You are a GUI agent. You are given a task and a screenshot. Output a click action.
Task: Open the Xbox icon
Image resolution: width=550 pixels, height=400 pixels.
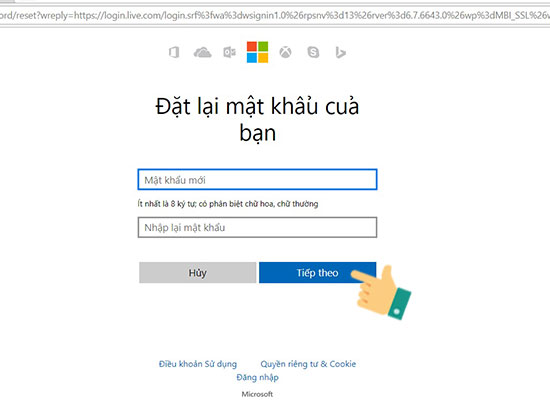coord(286,52)
